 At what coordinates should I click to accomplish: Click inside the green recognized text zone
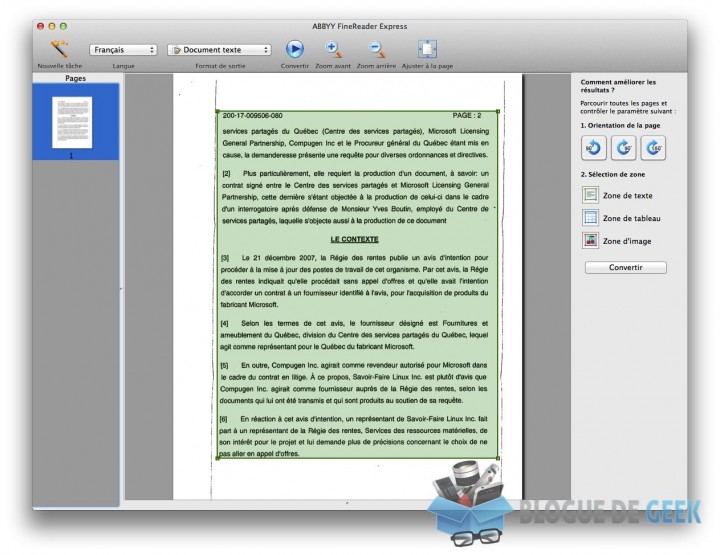pos(358,285)
